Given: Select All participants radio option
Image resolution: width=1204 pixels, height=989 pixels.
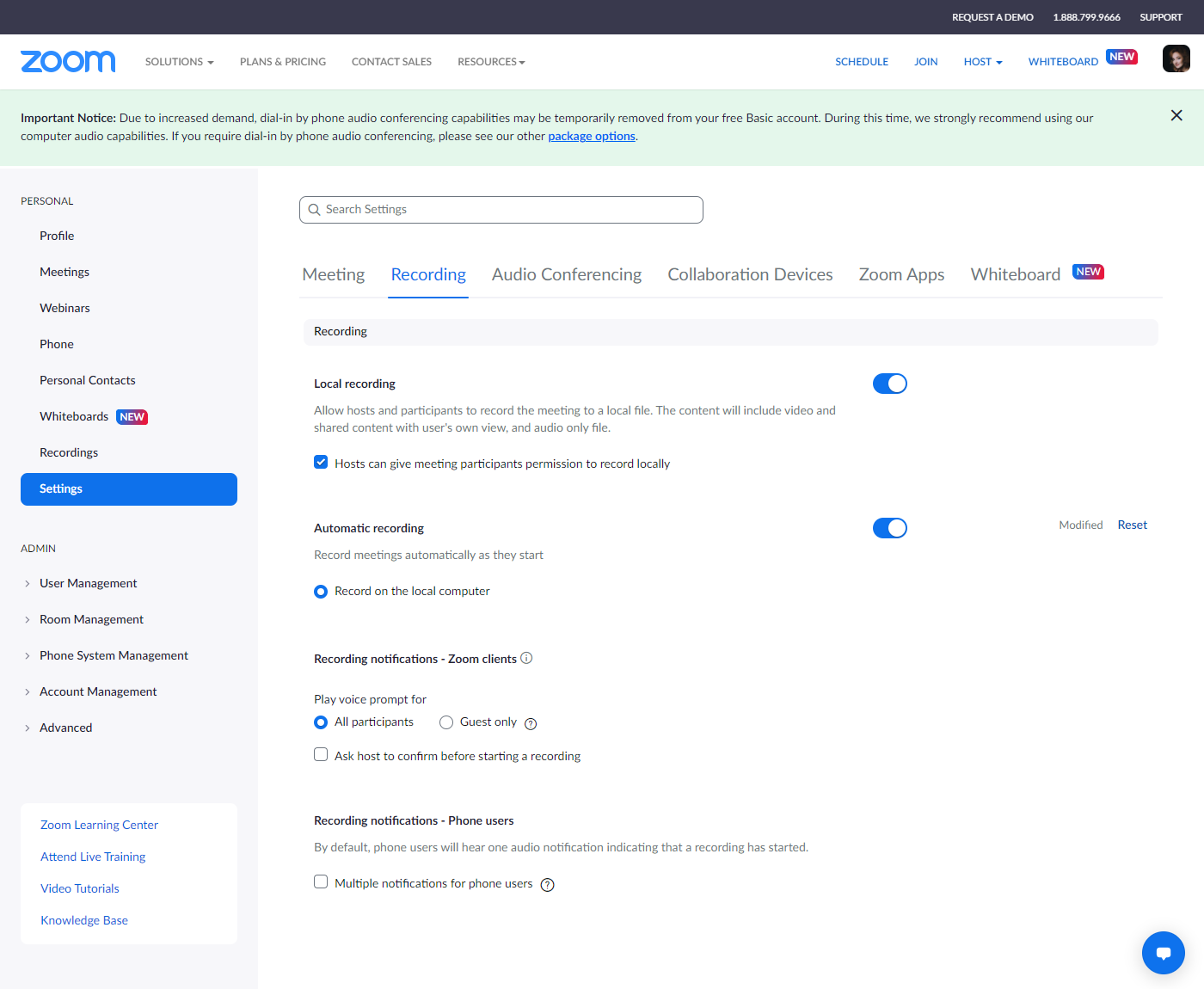Looking at the screenshot, I should 321,722.
